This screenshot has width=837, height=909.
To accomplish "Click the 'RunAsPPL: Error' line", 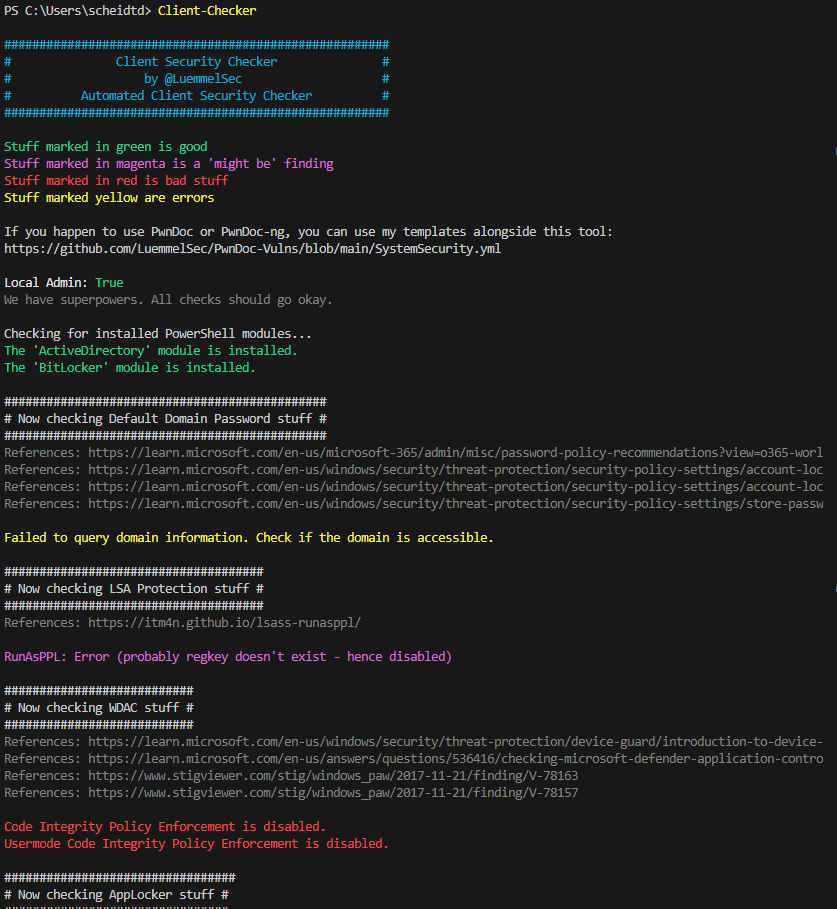I will click(228, 657).
